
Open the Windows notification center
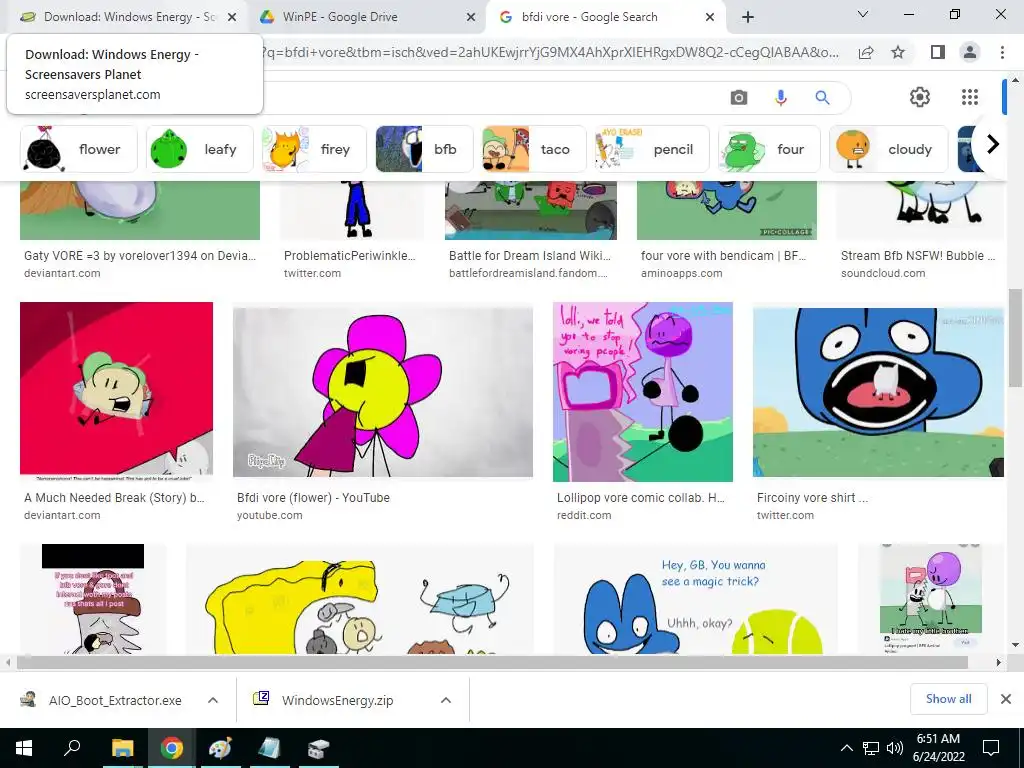pos(991,748)
